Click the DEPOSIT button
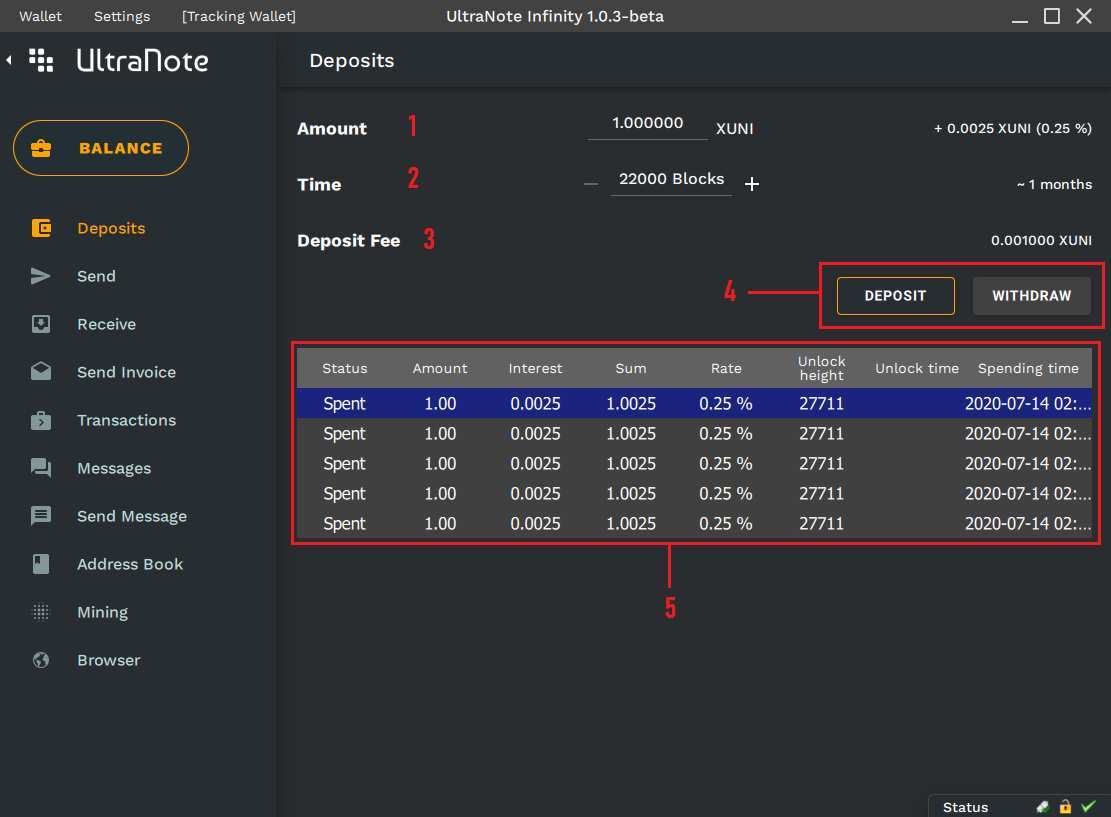The height and width of the screenshot is (817, 1111). [896, 295]
